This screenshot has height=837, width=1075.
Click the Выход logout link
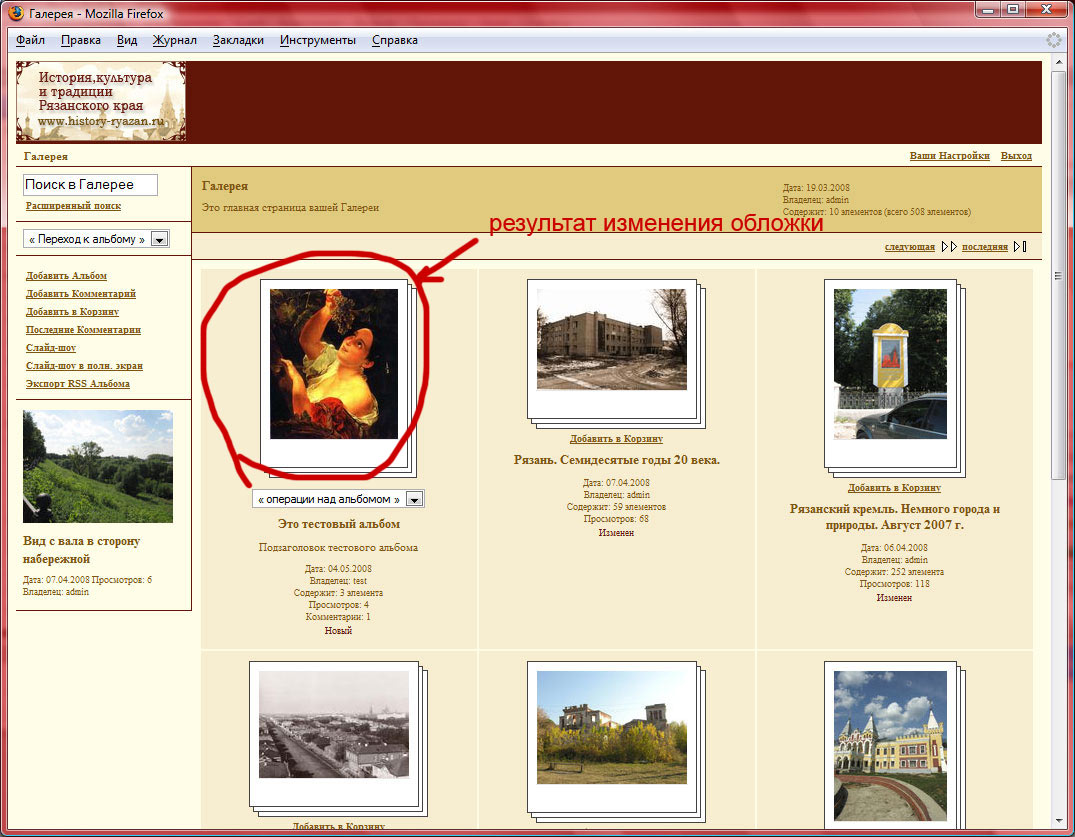1016,156
